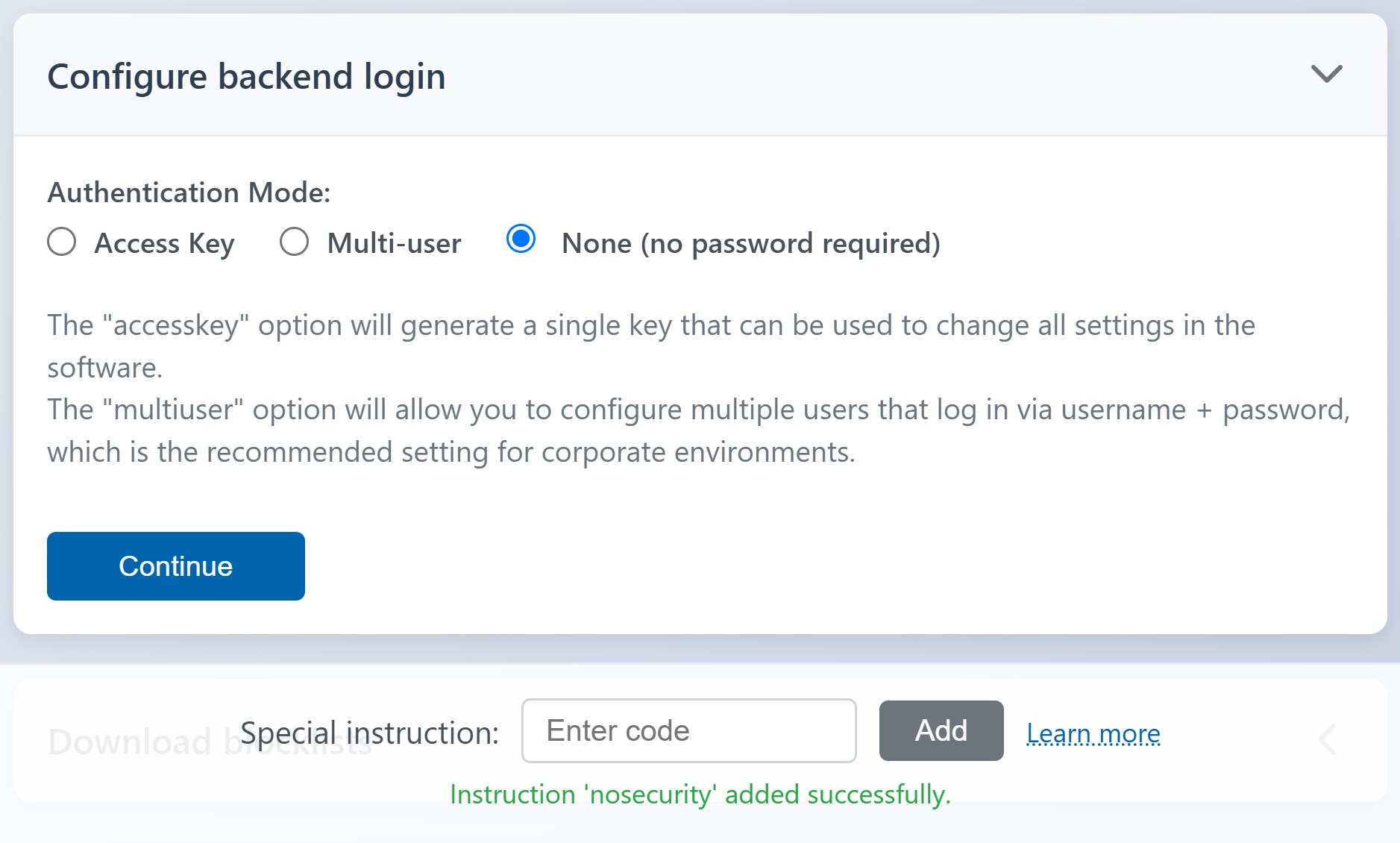Click the left-arrow chevron icon bottom right
The image size is (1400, 843).
click(x=1326, y=740)
